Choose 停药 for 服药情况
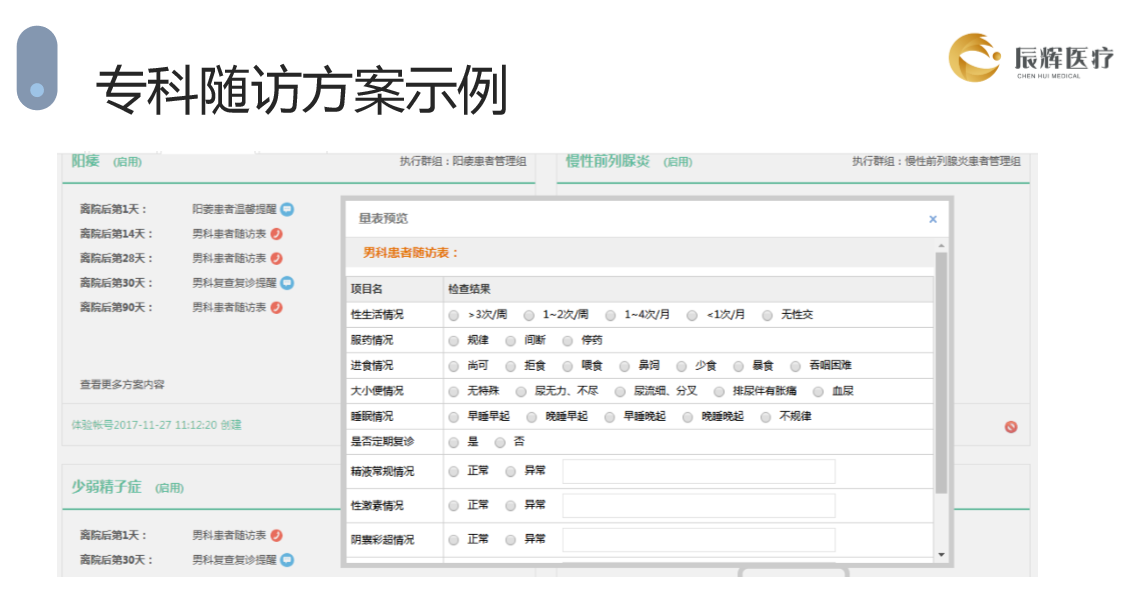This screenshot has width=1127, height=592. [x=568, y=341]
